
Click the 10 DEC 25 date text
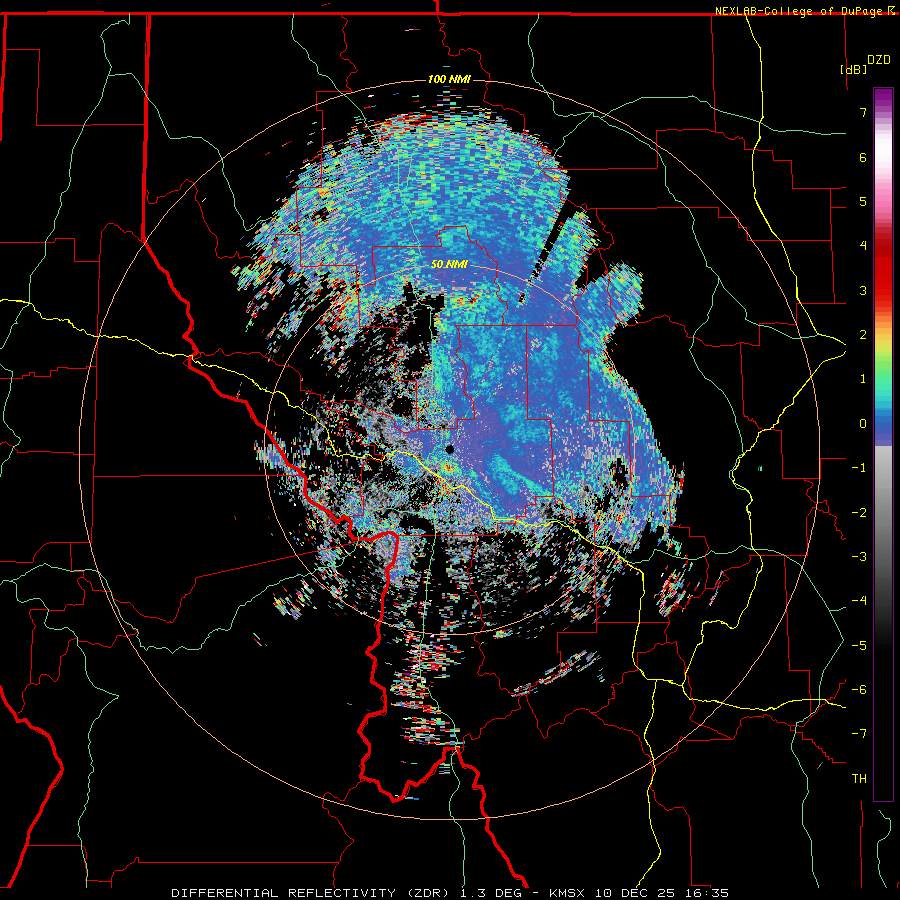636,893
